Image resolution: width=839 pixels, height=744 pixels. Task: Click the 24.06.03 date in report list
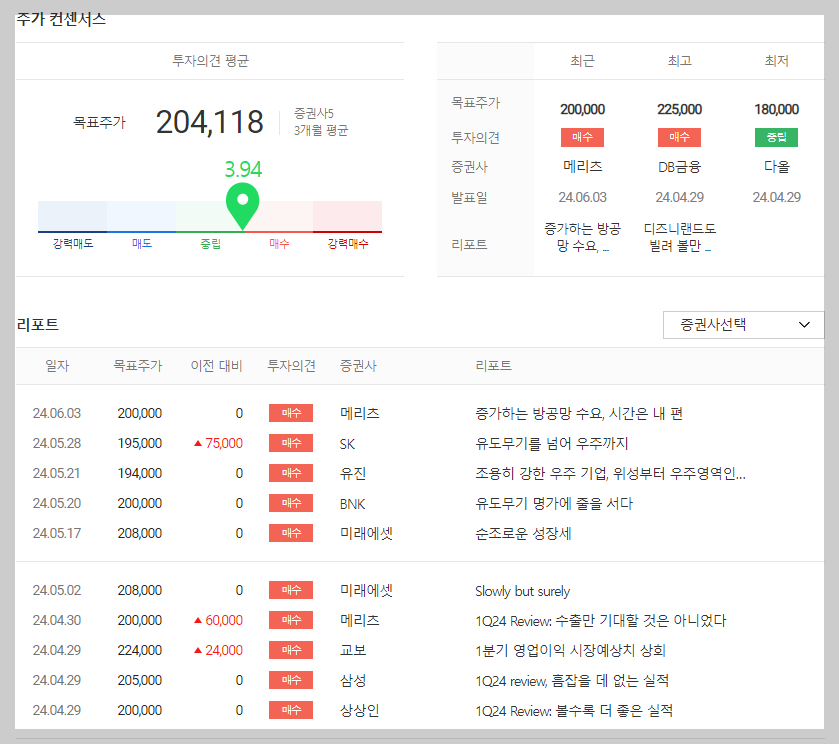click(x=57, y=413)
